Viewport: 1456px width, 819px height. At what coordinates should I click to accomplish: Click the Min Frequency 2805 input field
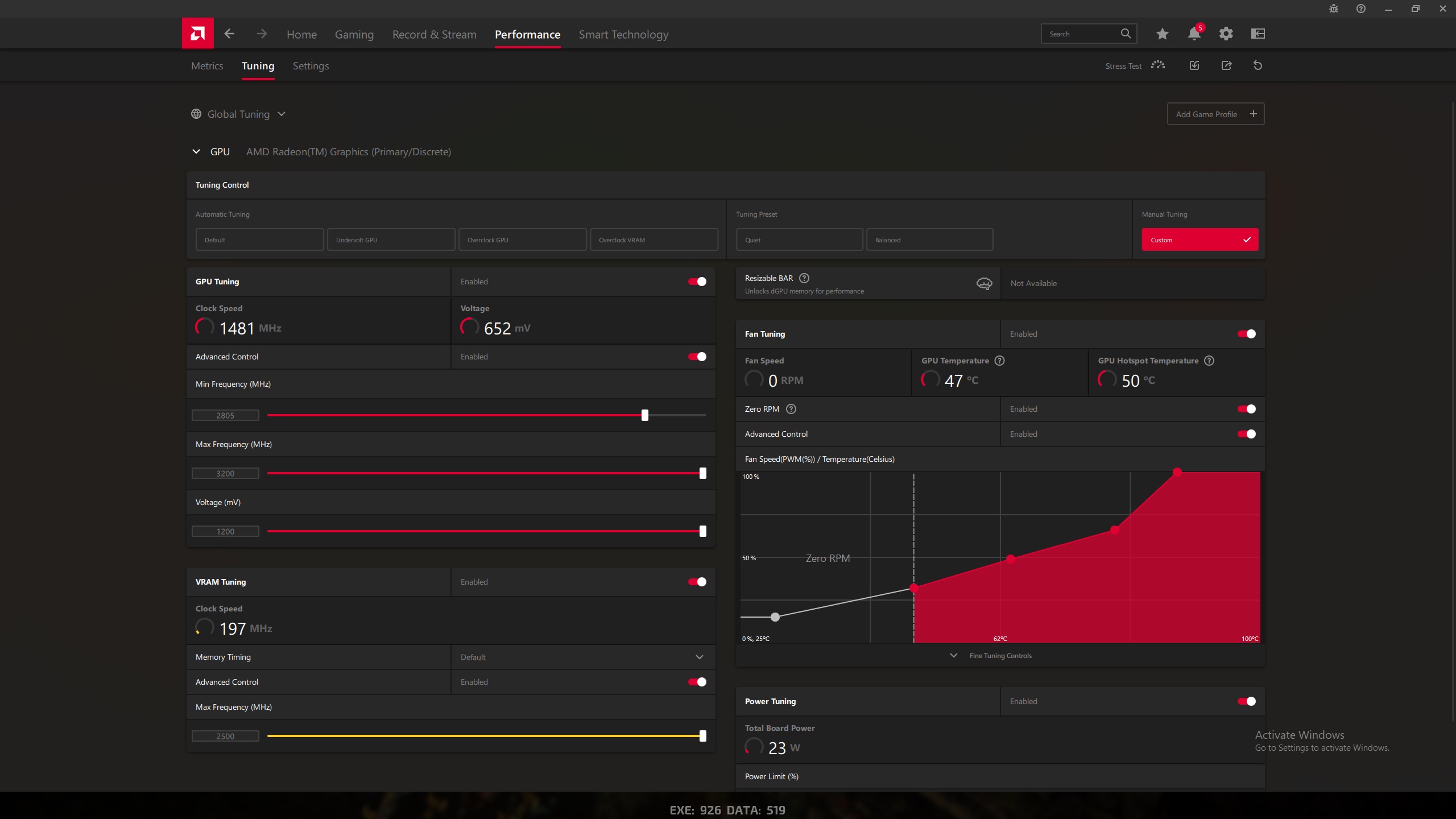pyautogui.click(x=225, y=415)
